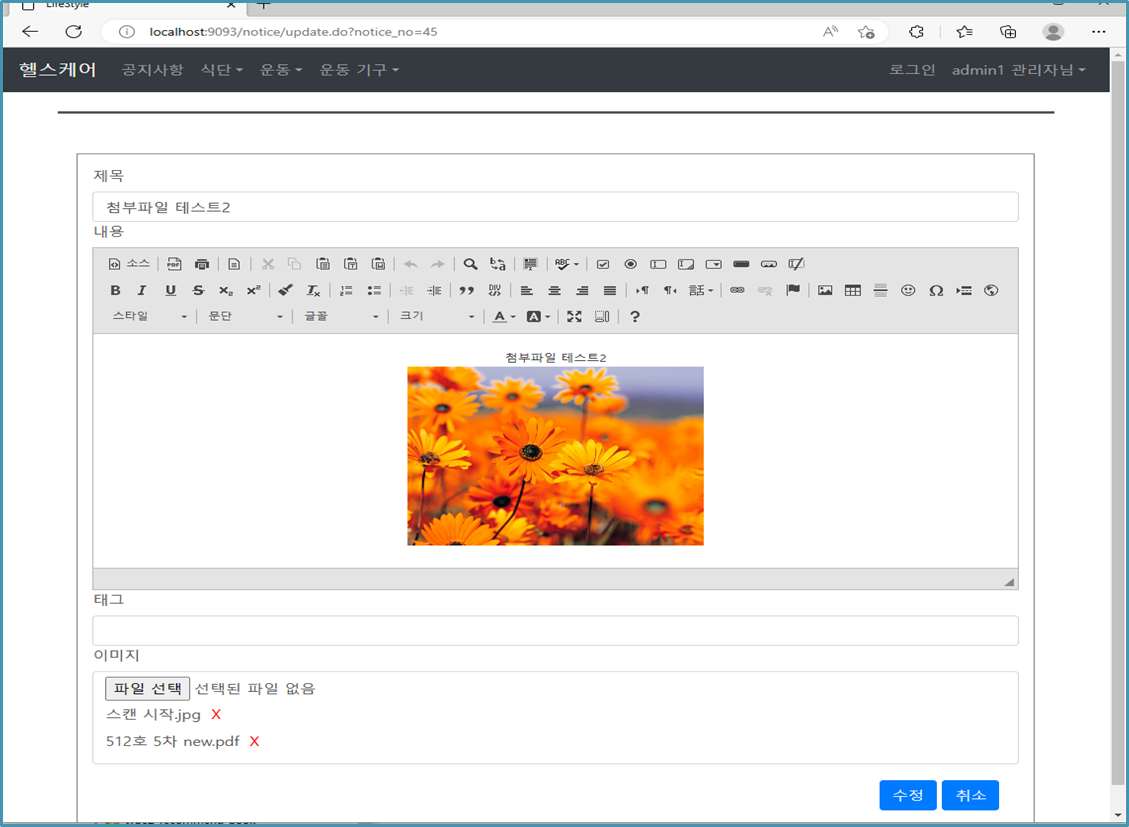
Task: Open the Find magnifier tool in the editor
Action: (x=470, y=264)
